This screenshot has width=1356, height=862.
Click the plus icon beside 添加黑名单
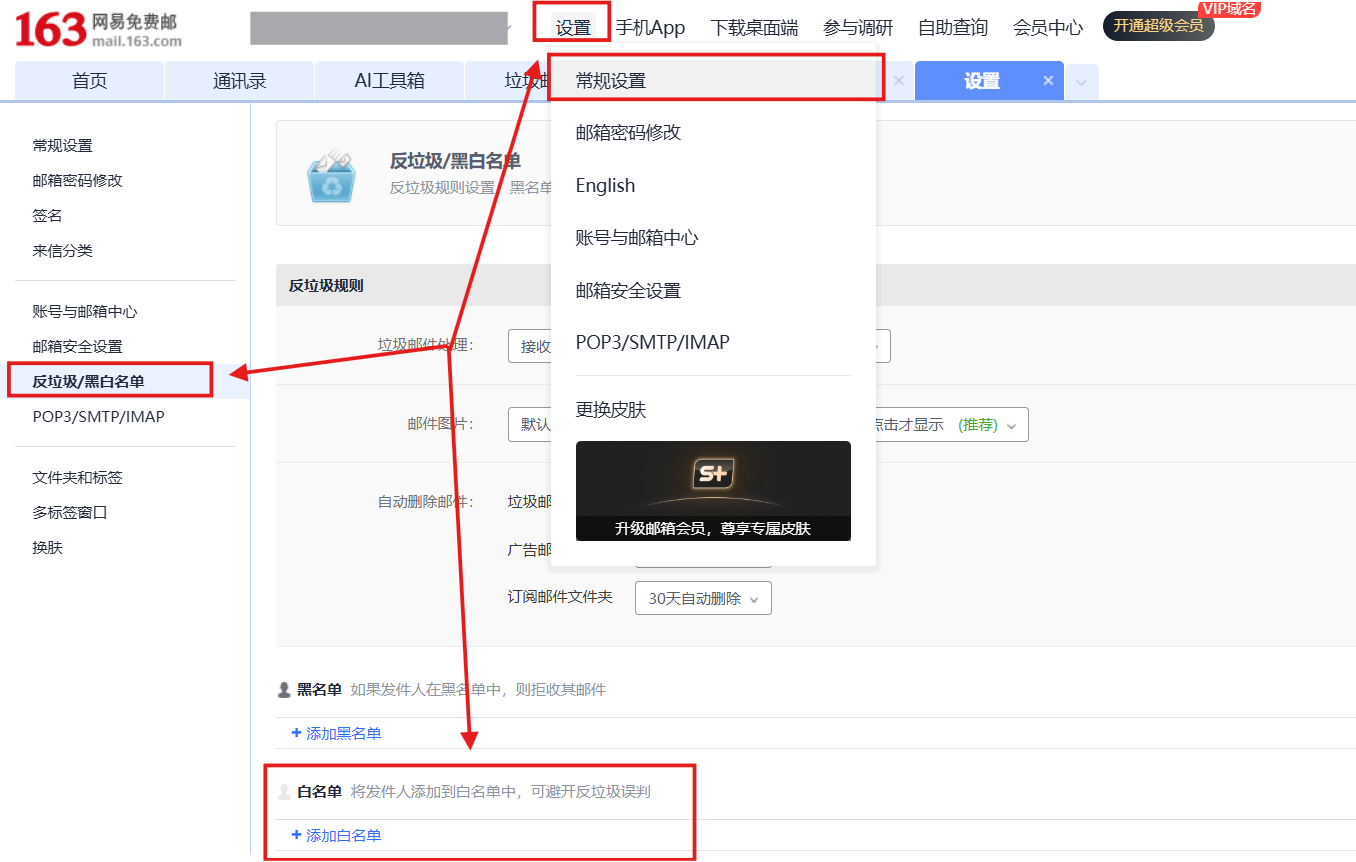click(x=296, y=733)
